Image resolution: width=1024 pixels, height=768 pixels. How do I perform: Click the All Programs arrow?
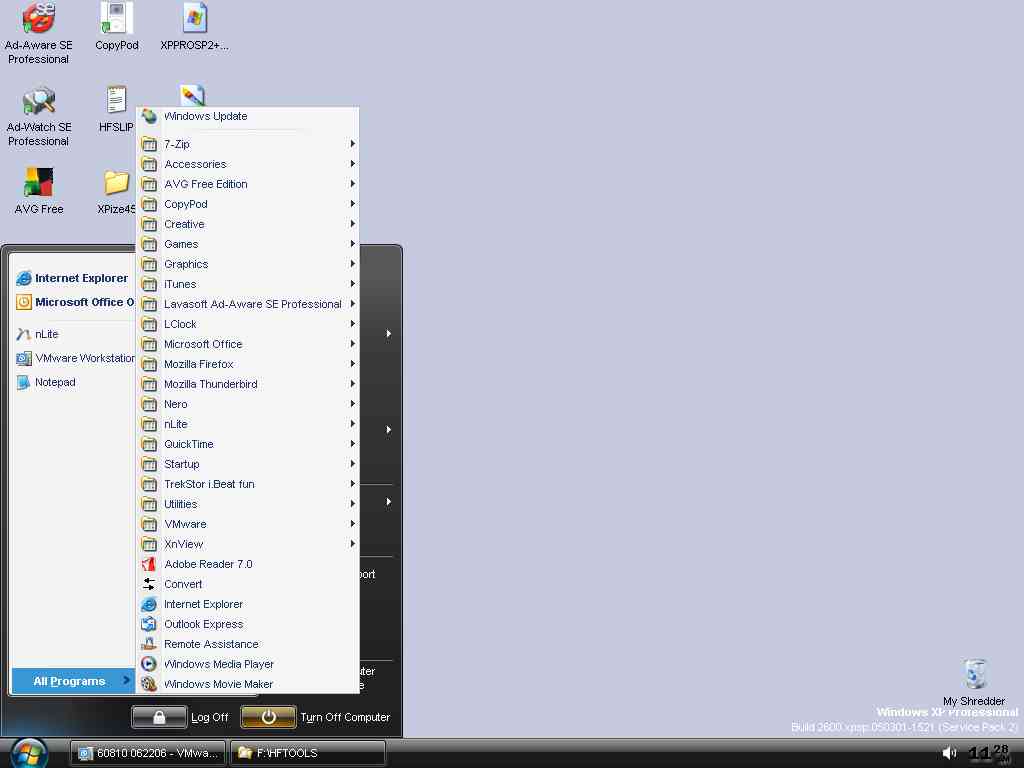click(126, 680)
